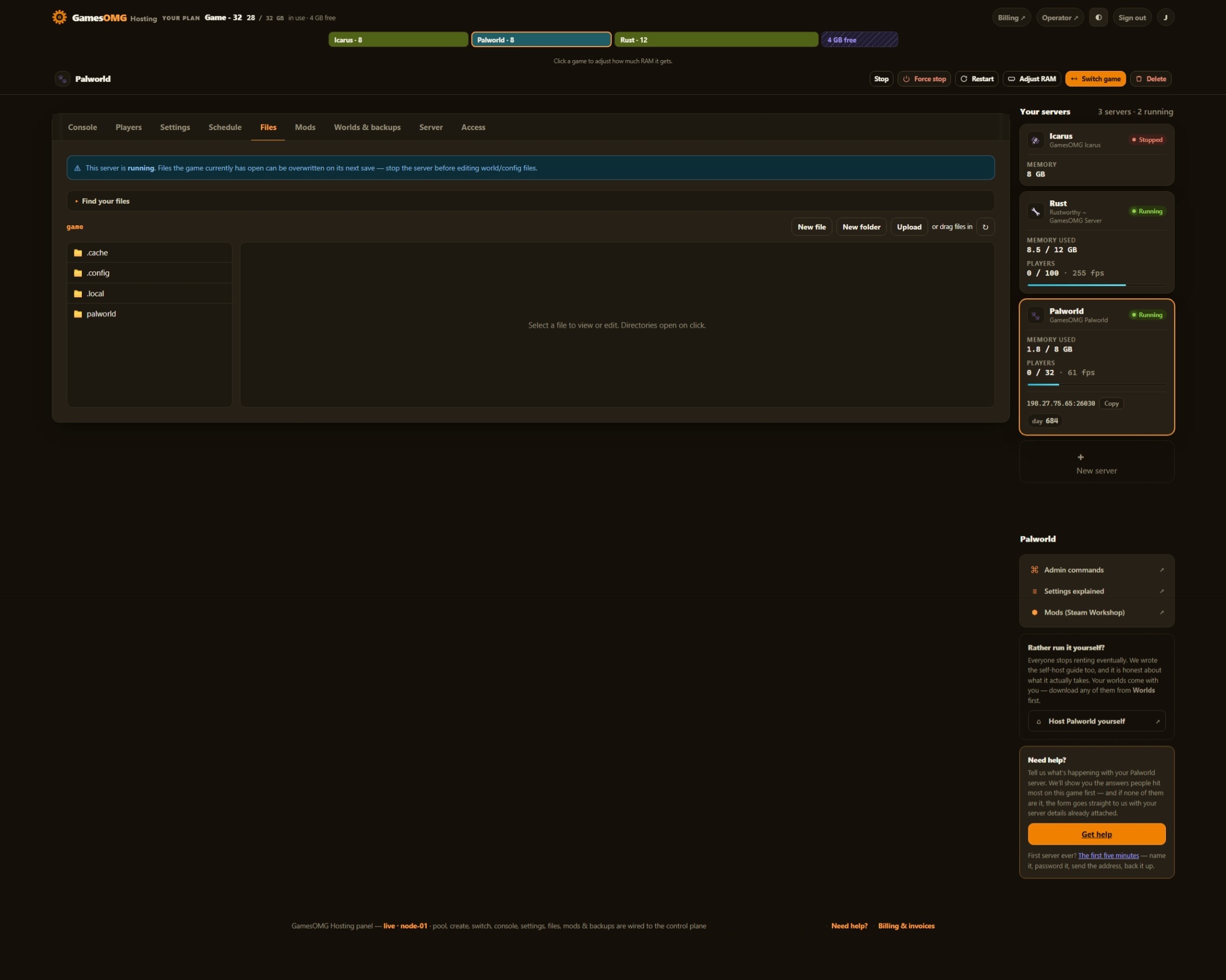
Task: Open the .config folder
Action: [149, 273]
